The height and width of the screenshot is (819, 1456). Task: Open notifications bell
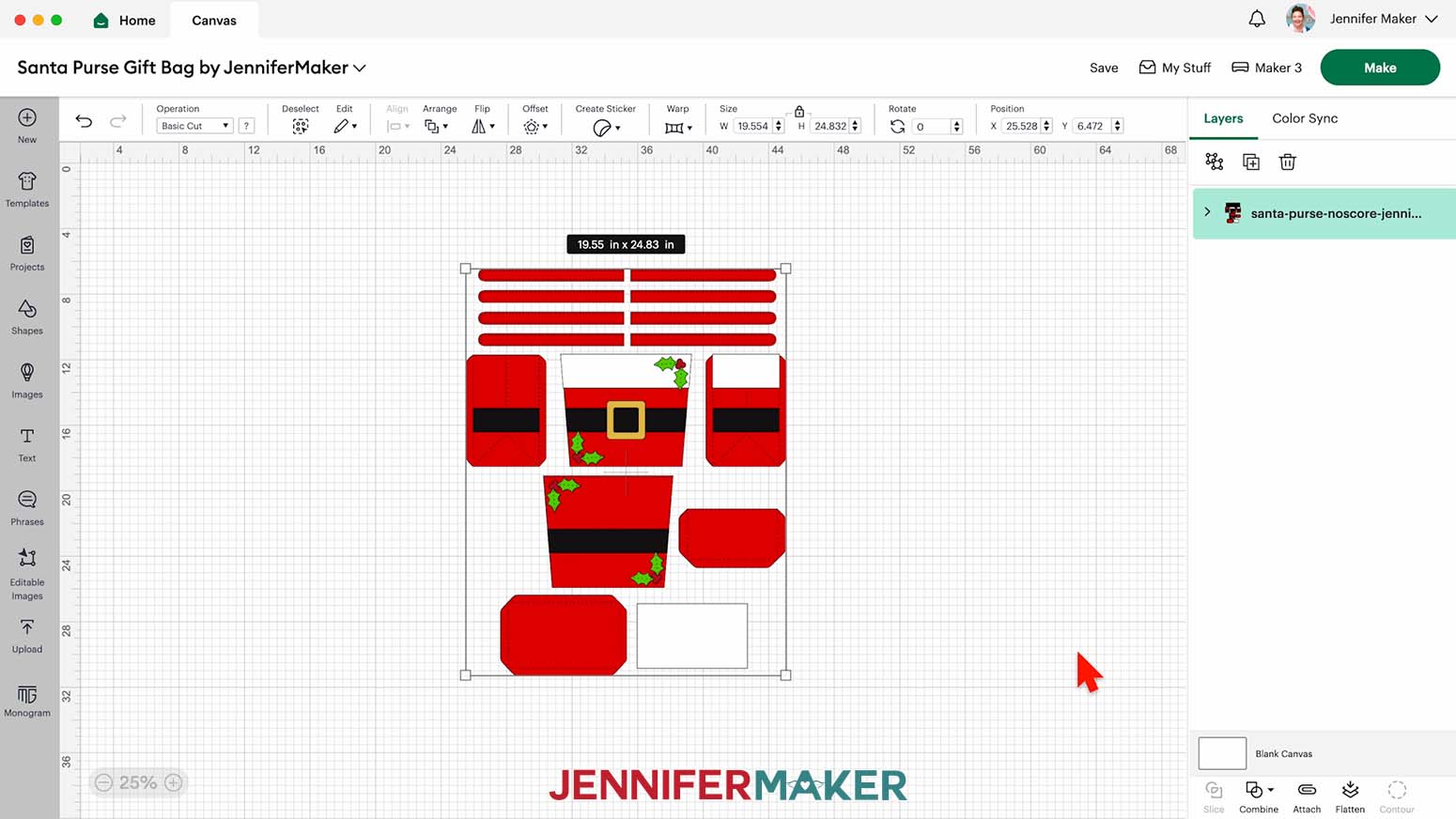pos(1257,19)
